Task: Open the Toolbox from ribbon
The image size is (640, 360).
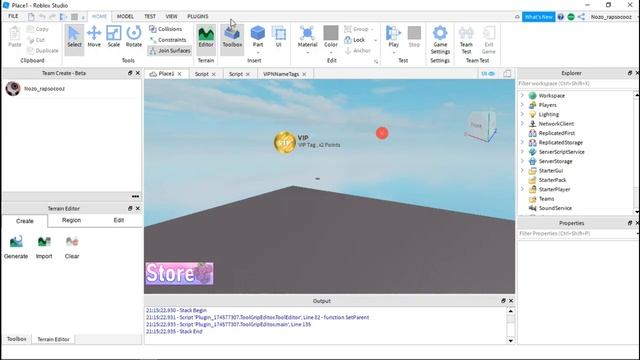Action: [x=232, y=37]
